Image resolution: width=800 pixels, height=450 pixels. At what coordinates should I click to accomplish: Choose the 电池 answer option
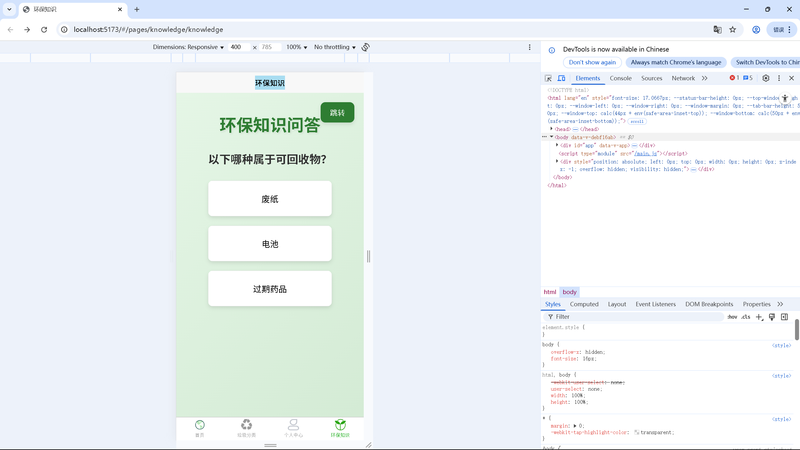tap(270, 243)
